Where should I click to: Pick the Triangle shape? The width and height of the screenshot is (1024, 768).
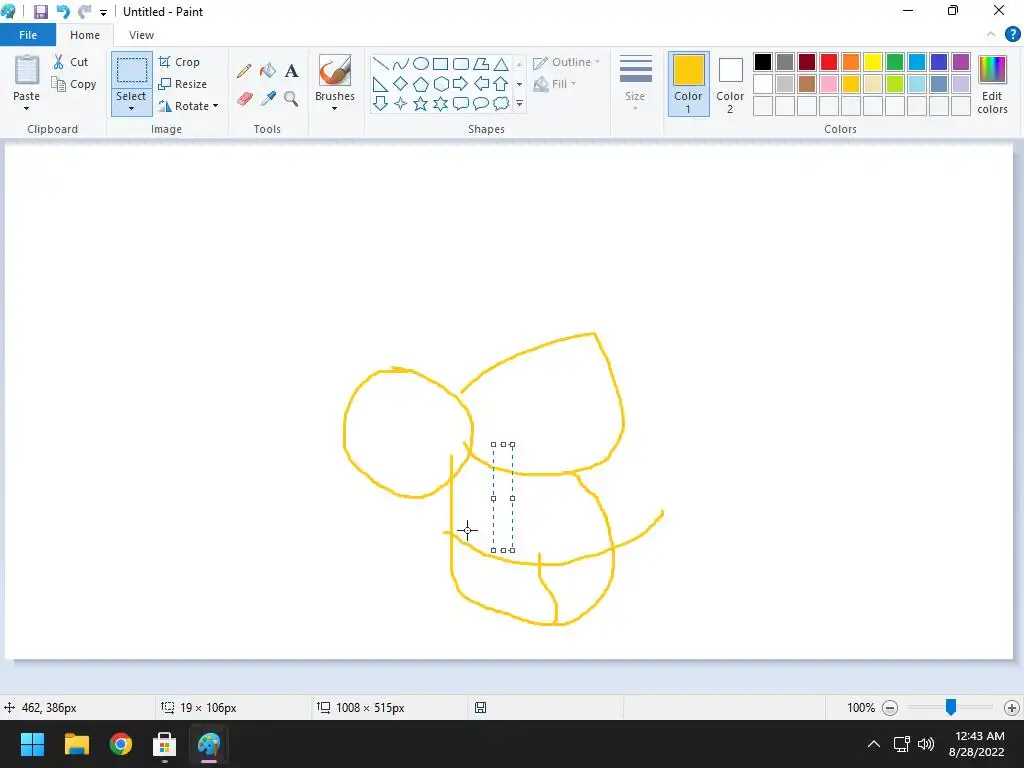501,63
